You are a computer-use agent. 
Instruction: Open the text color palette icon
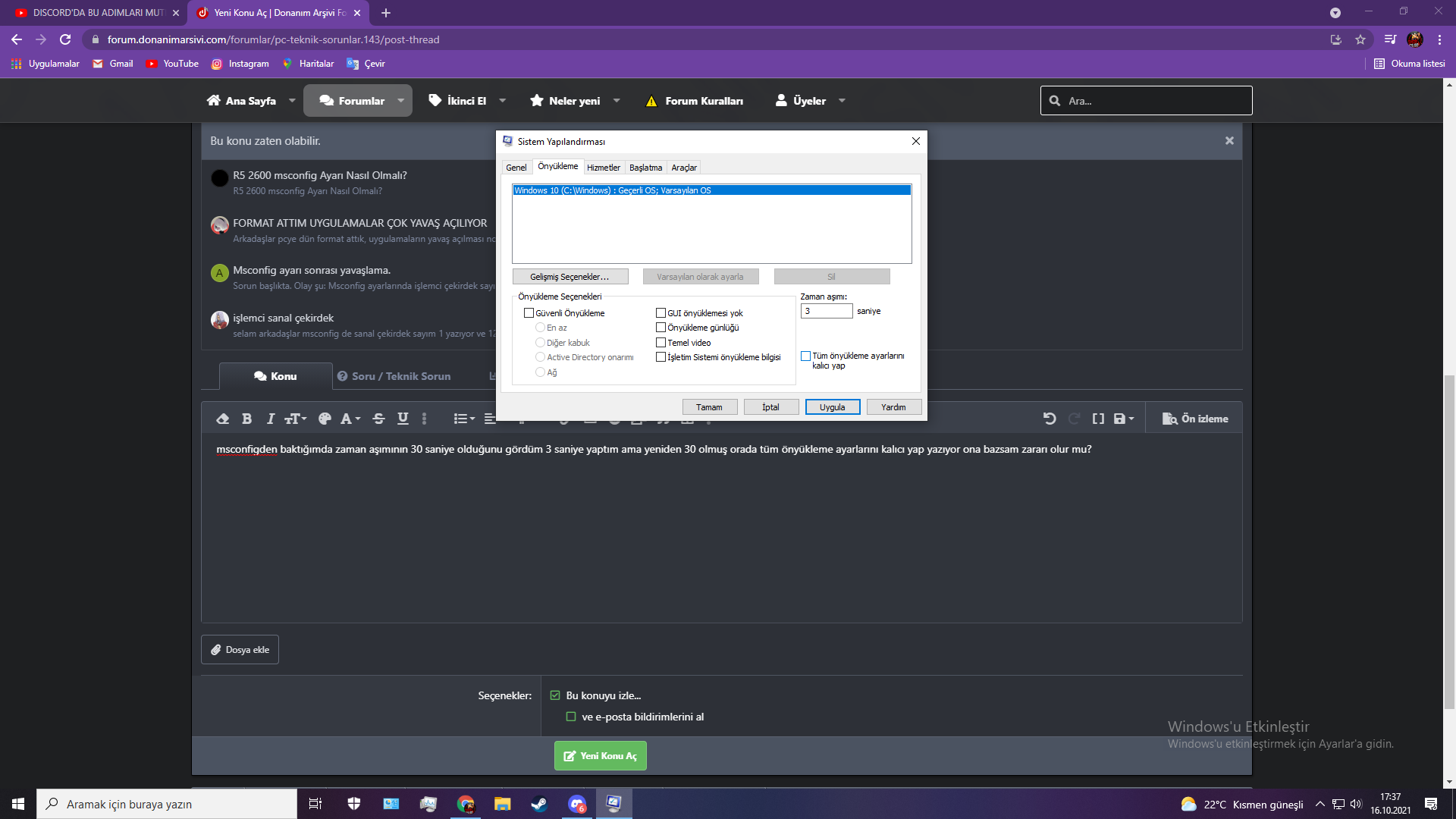tap(325, 419)
